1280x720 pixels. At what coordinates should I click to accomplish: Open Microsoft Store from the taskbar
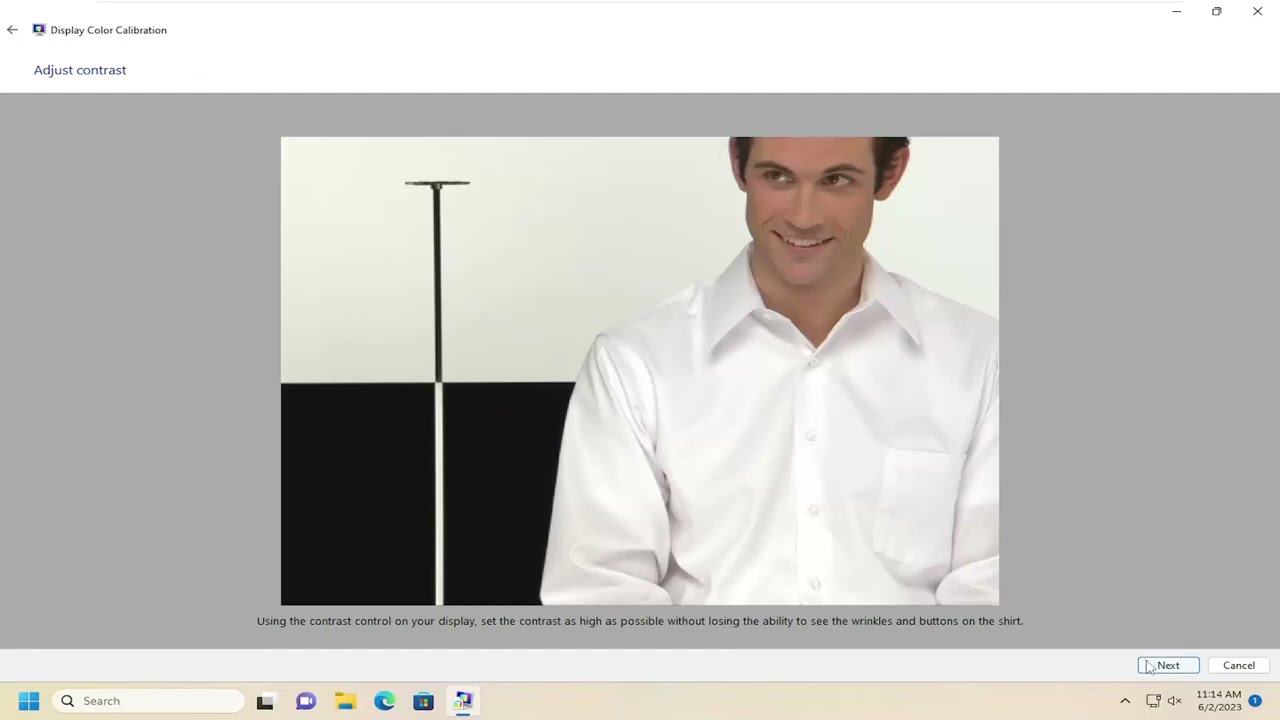tap(423, 701)
